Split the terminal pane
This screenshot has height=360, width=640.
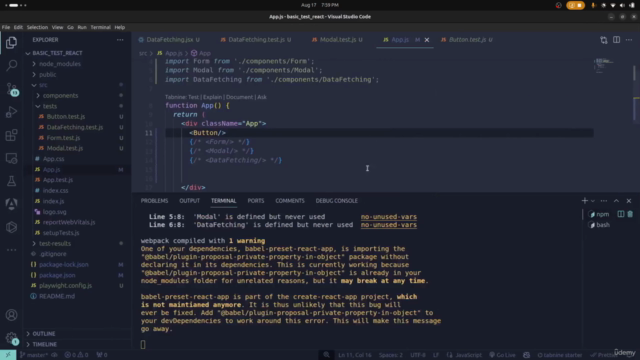point(620,214)
